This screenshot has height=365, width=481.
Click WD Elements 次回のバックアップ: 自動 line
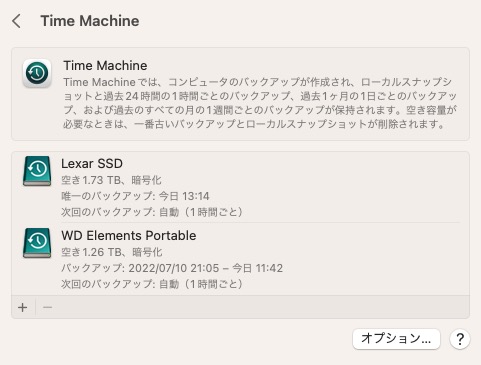152,284
